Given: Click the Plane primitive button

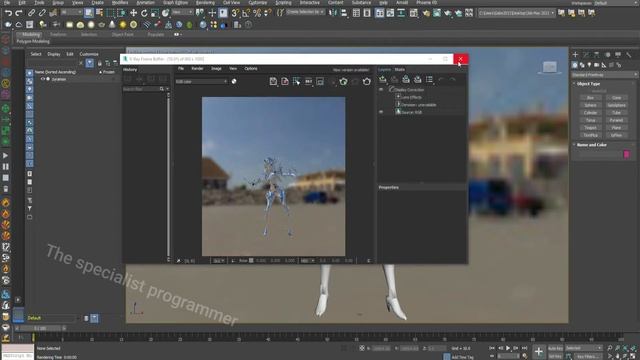Looking at the screenshot, I should [616, 128].
